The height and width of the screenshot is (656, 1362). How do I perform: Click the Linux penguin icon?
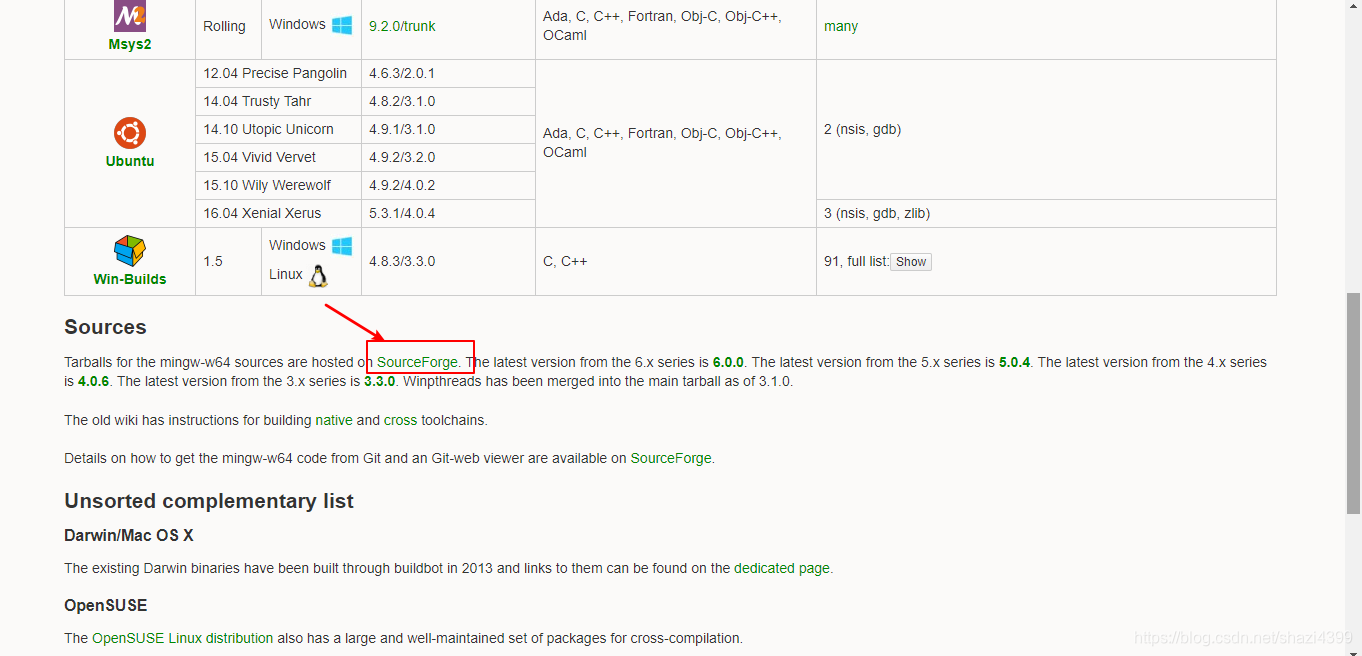(318, 276)
